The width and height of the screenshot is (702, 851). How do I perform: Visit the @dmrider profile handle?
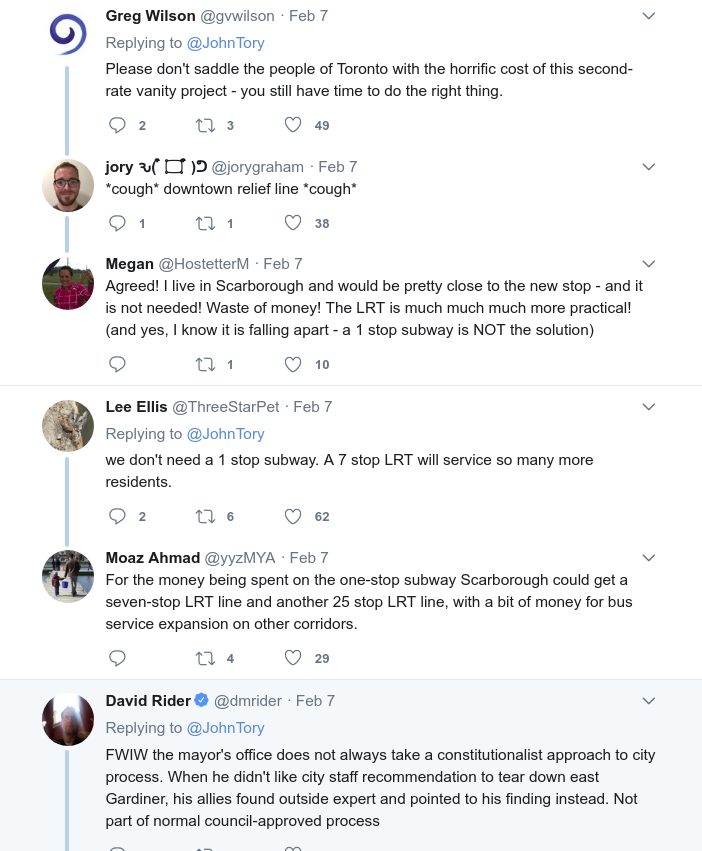(248, 701)
